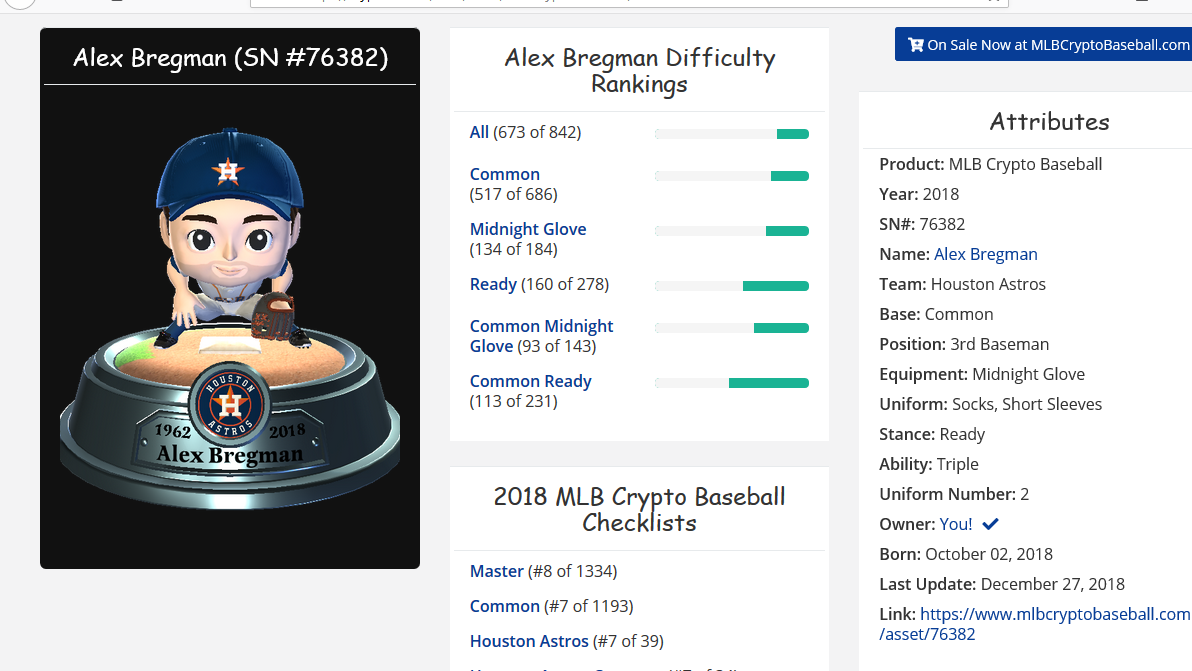
Task: Click the Houston Astros logo on the figure base
Action: tap(230, 403)
